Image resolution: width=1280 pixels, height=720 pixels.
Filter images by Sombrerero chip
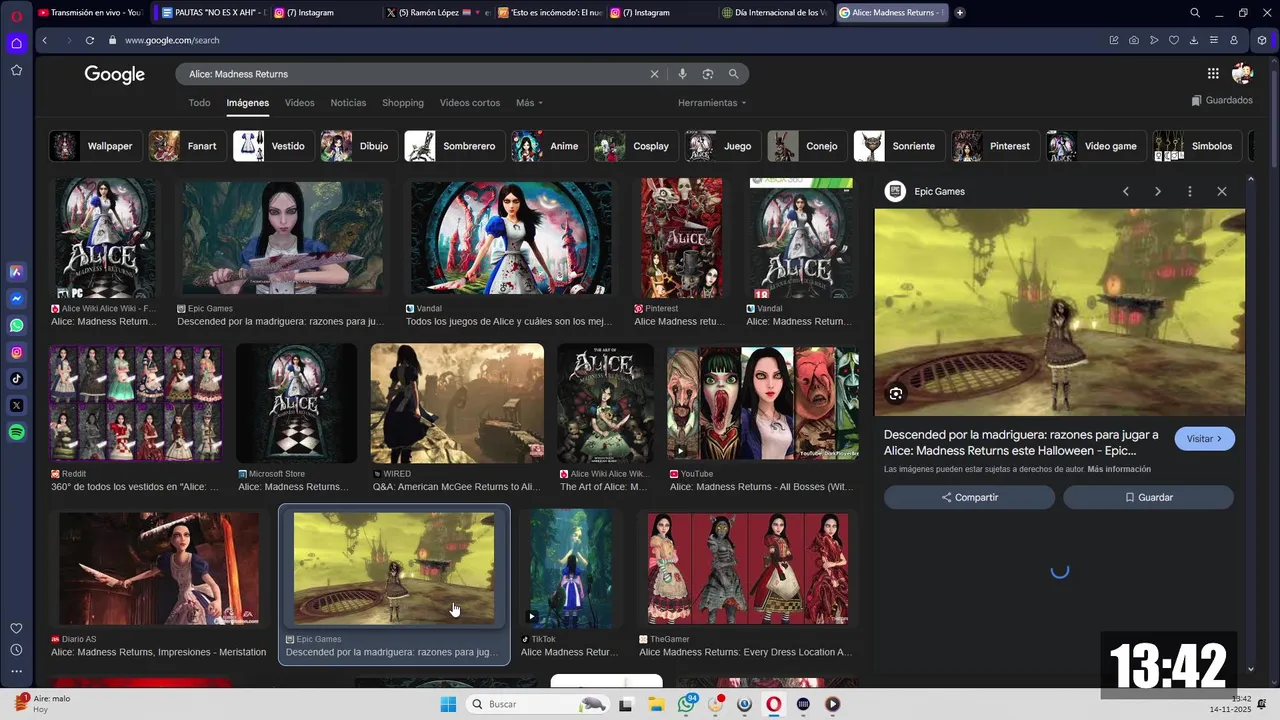(x=453, y=146)
